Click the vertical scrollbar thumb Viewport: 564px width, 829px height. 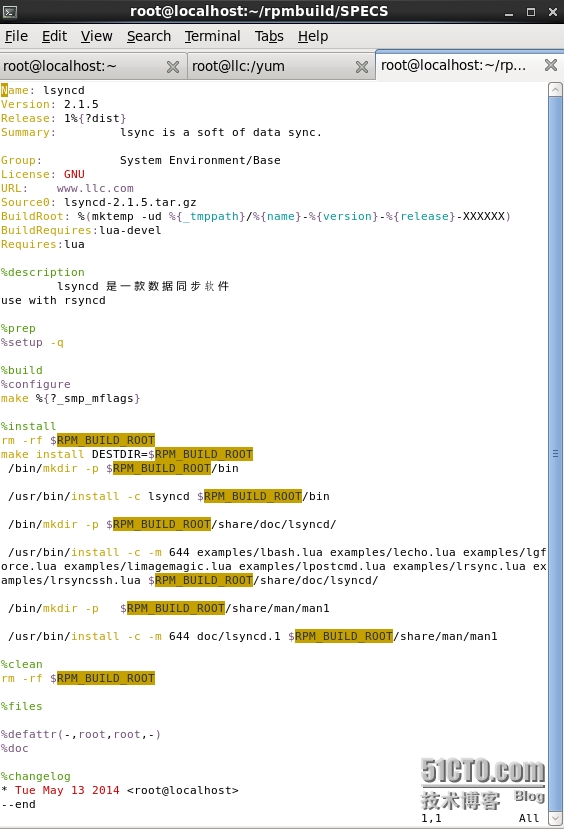555,454
